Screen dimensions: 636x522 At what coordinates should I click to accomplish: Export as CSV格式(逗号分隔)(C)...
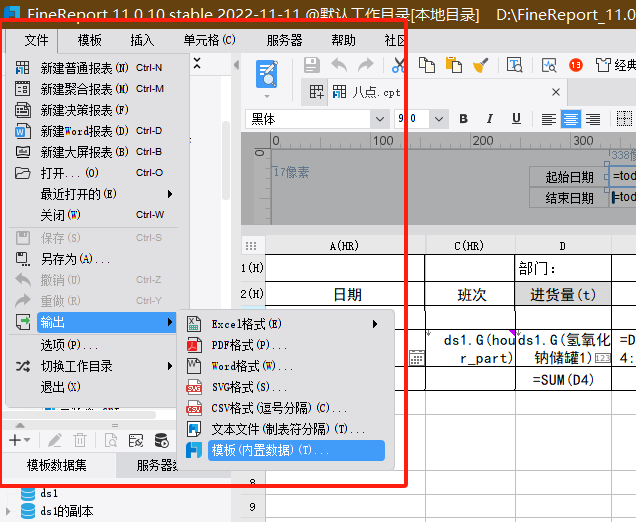(x=284, y=408)
